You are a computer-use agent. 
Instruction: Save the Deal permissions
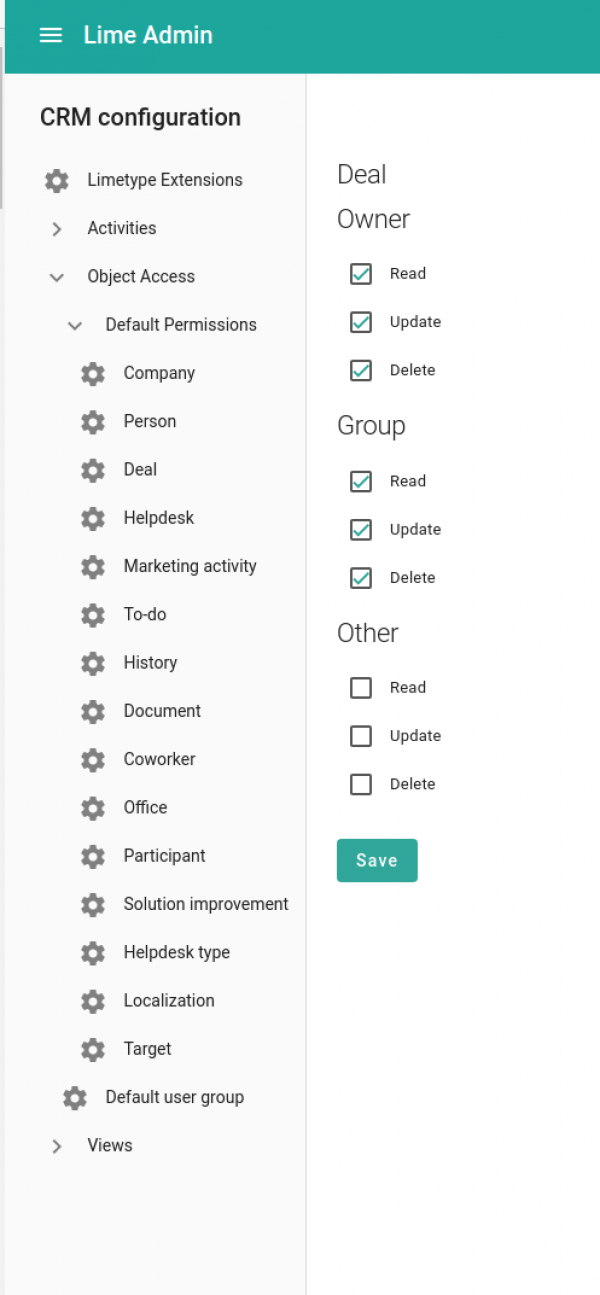377,861
